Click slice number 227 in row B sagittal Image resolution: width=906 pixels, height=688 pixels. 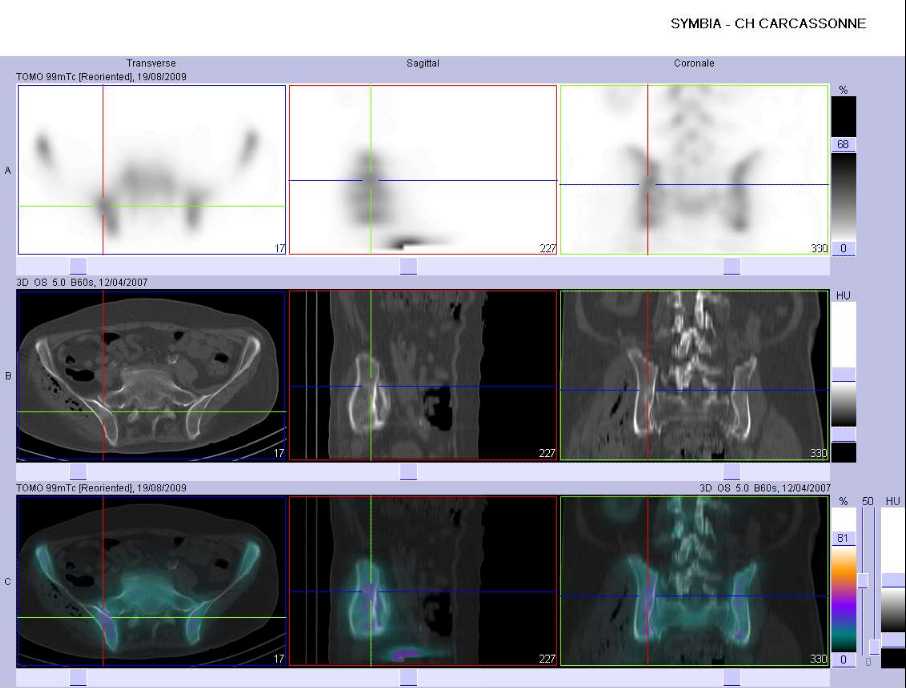click(x=547, y=453)
